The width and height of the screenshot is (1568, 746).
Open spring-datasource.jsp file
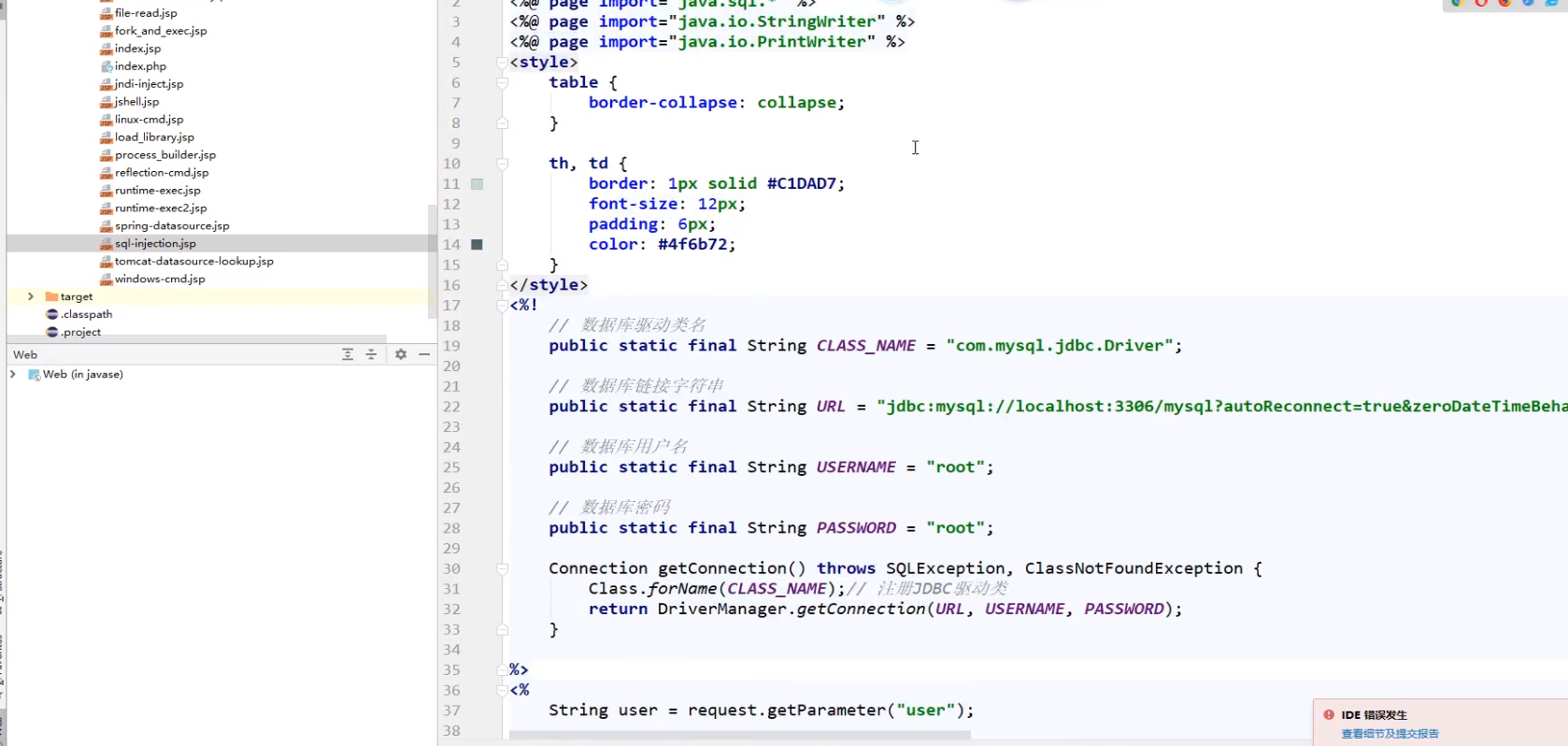pos(172,226)
